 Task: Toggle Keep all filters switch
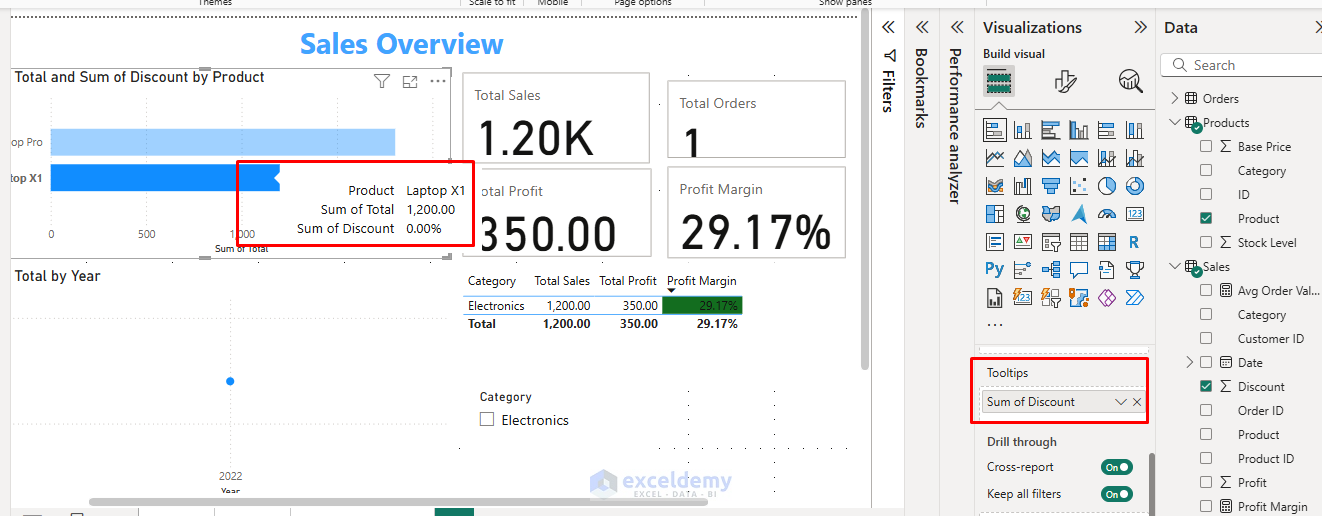[1117, 494]
